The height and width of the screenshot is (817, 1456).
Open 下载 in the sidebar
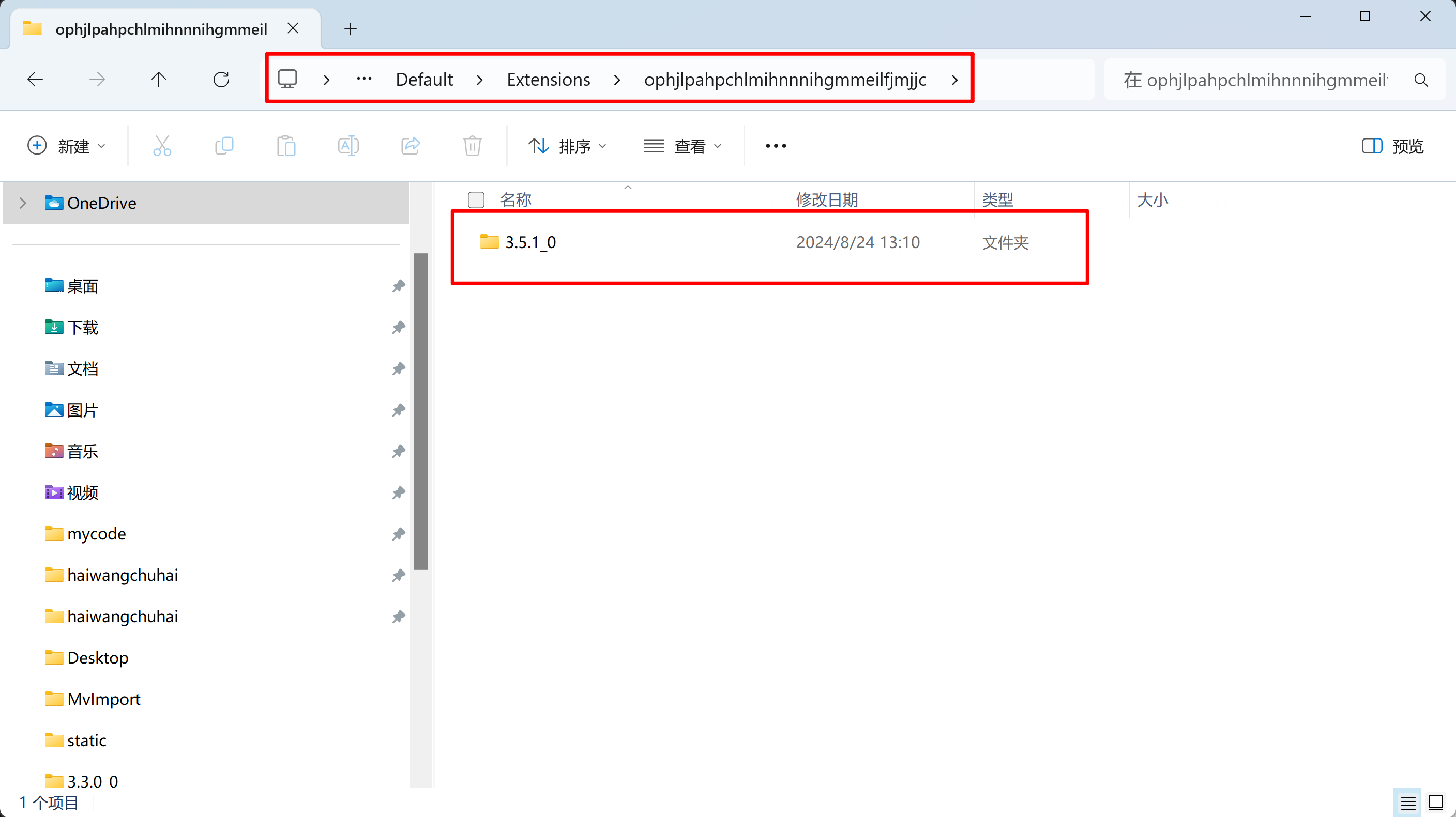point(83,328)
